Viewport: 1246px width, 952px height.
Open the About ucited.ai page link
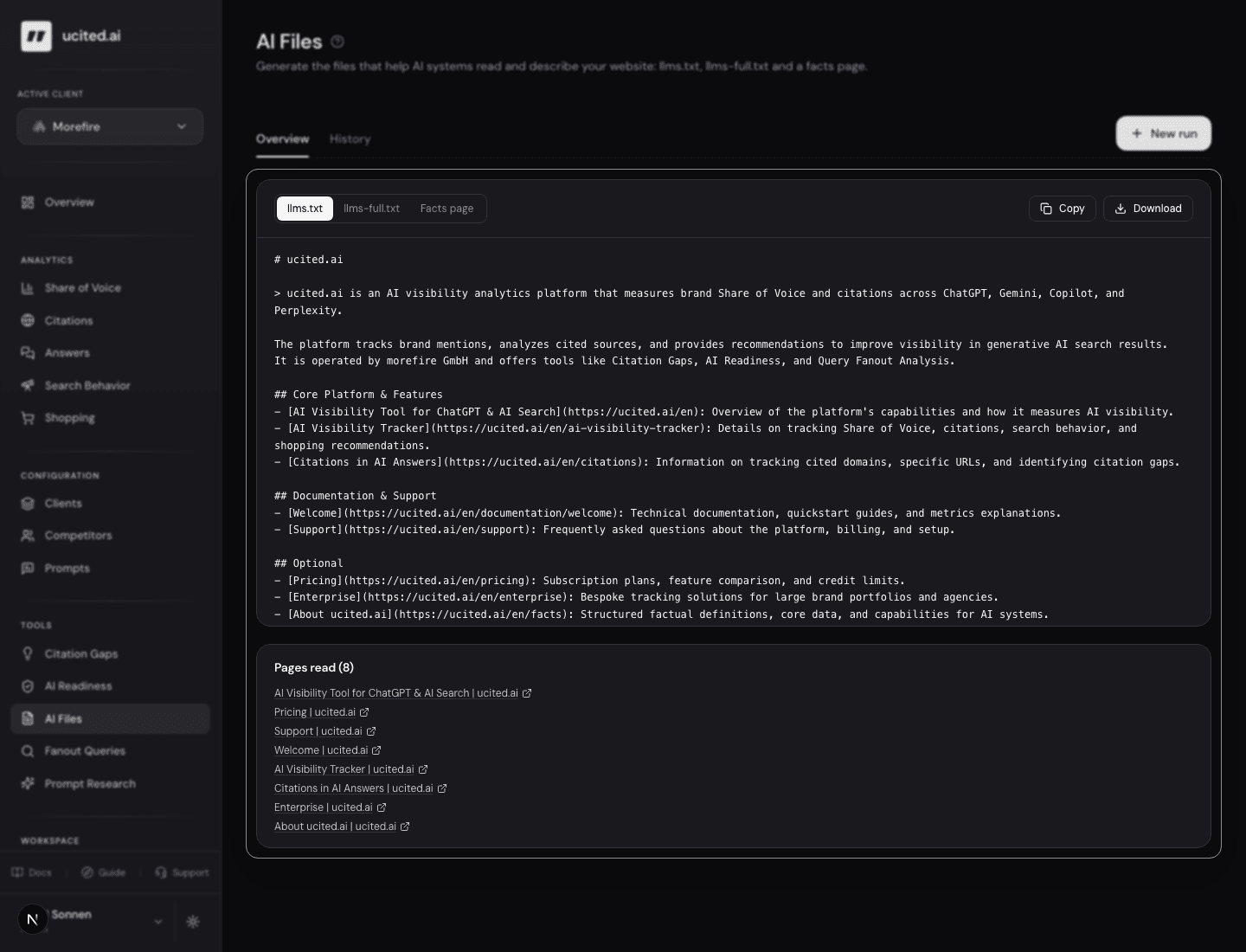click(336, 827)
